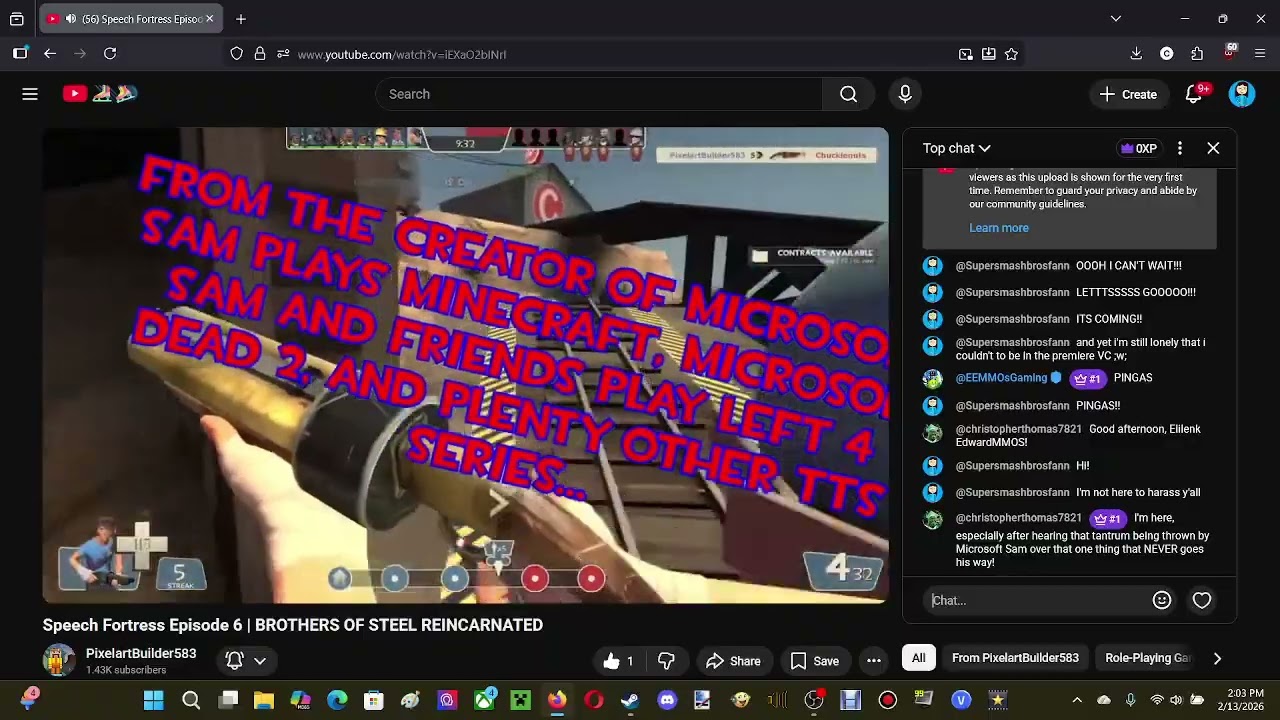This screenshot has height=720, width=1280.
Task: Open File Explorer from taskbar
Action: pyautogui.click(x=264, y=700)
